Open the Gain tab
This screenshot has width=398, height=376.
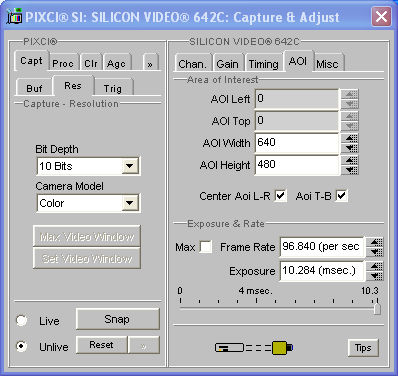(x=227, y=63)
